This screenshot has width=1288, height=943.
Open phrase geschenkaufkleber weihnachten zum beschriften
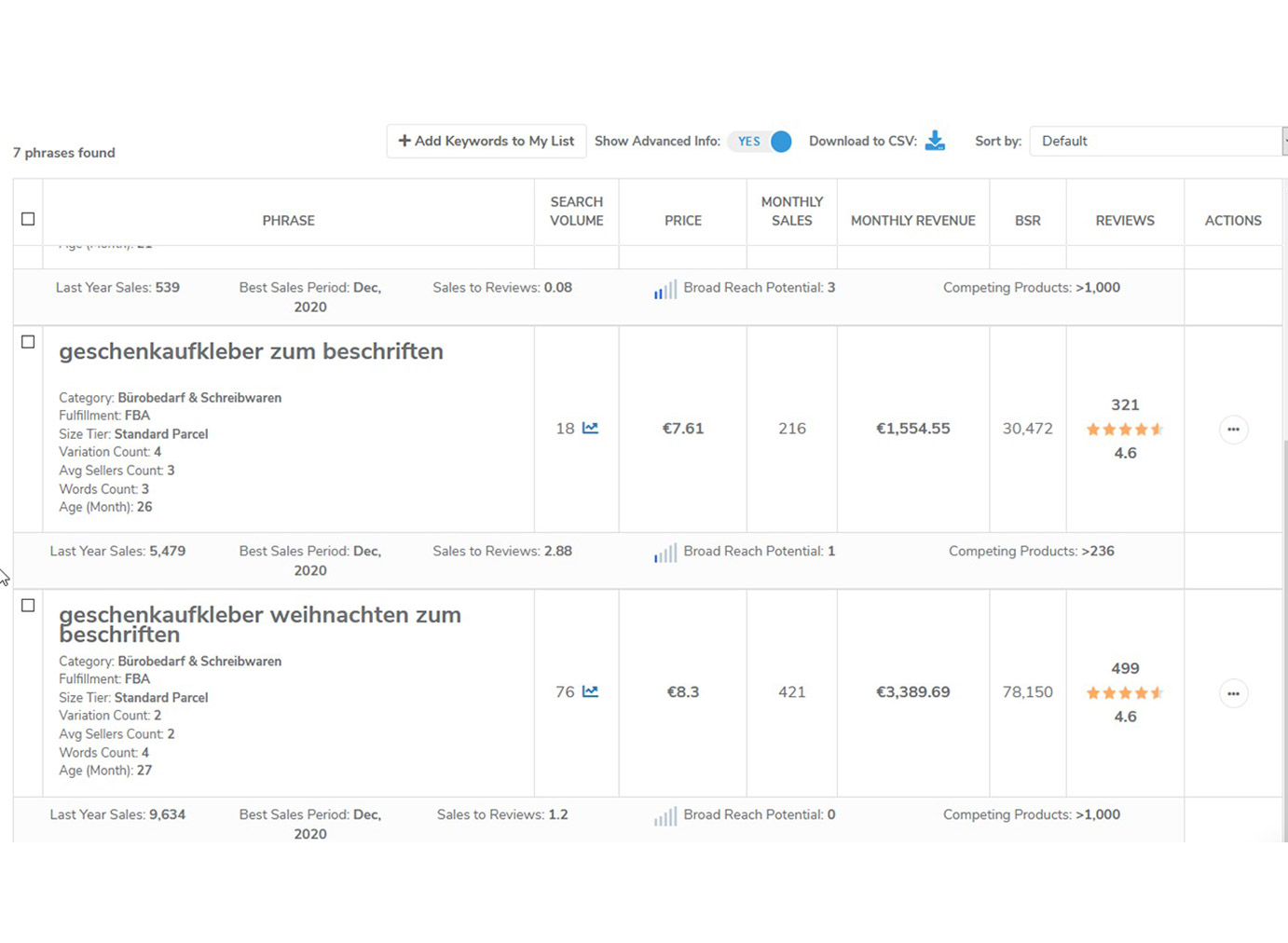(x=260, y=624)
